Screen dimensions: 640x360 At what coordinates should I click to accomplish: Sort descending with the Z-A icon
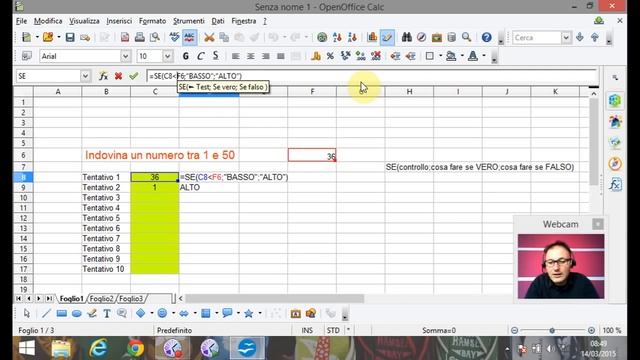[352, 38]
